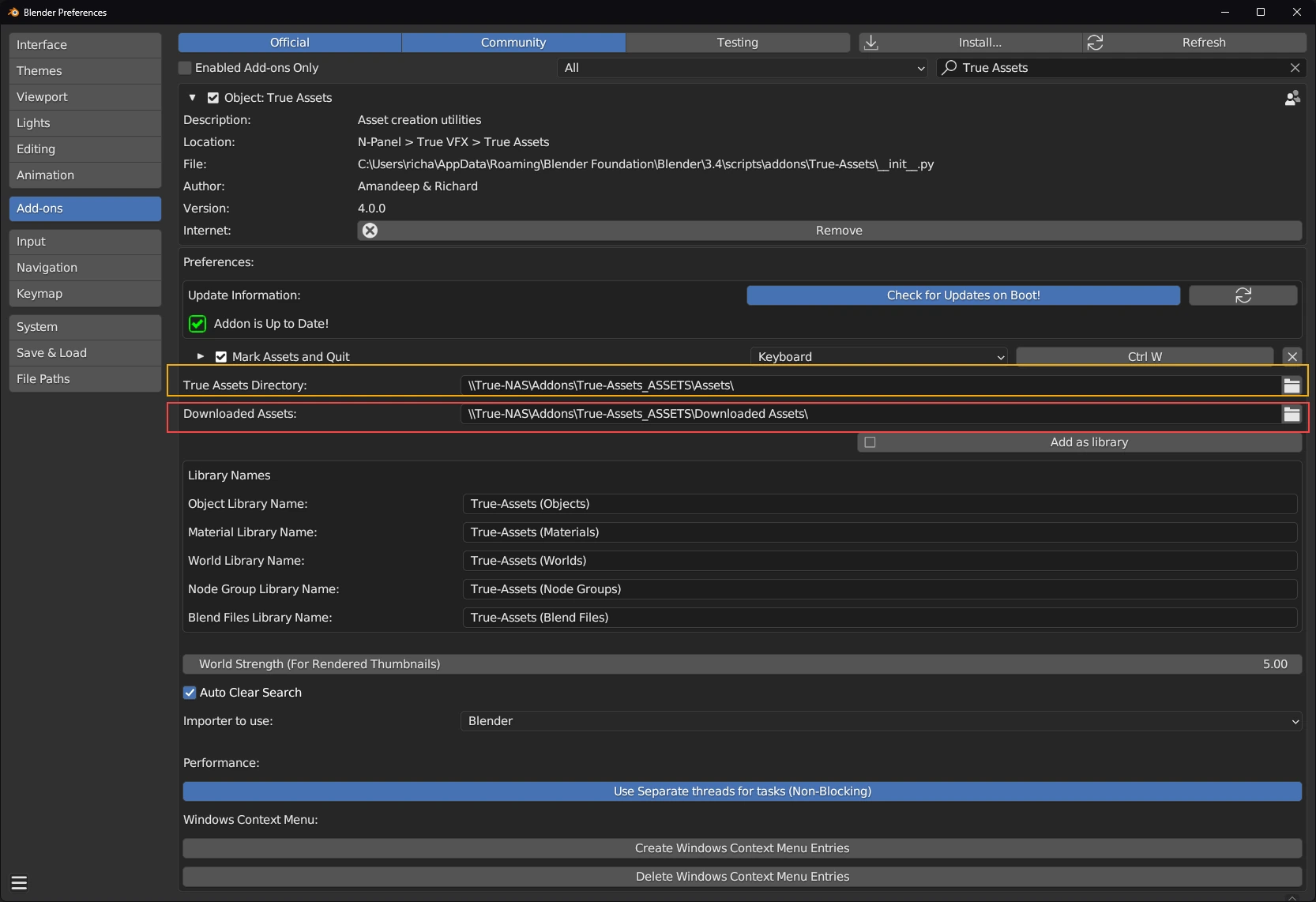This screenshot has height=902, width=1316.
Task: Switch to the Testing add-ons tab
Action: click(737, 43)
